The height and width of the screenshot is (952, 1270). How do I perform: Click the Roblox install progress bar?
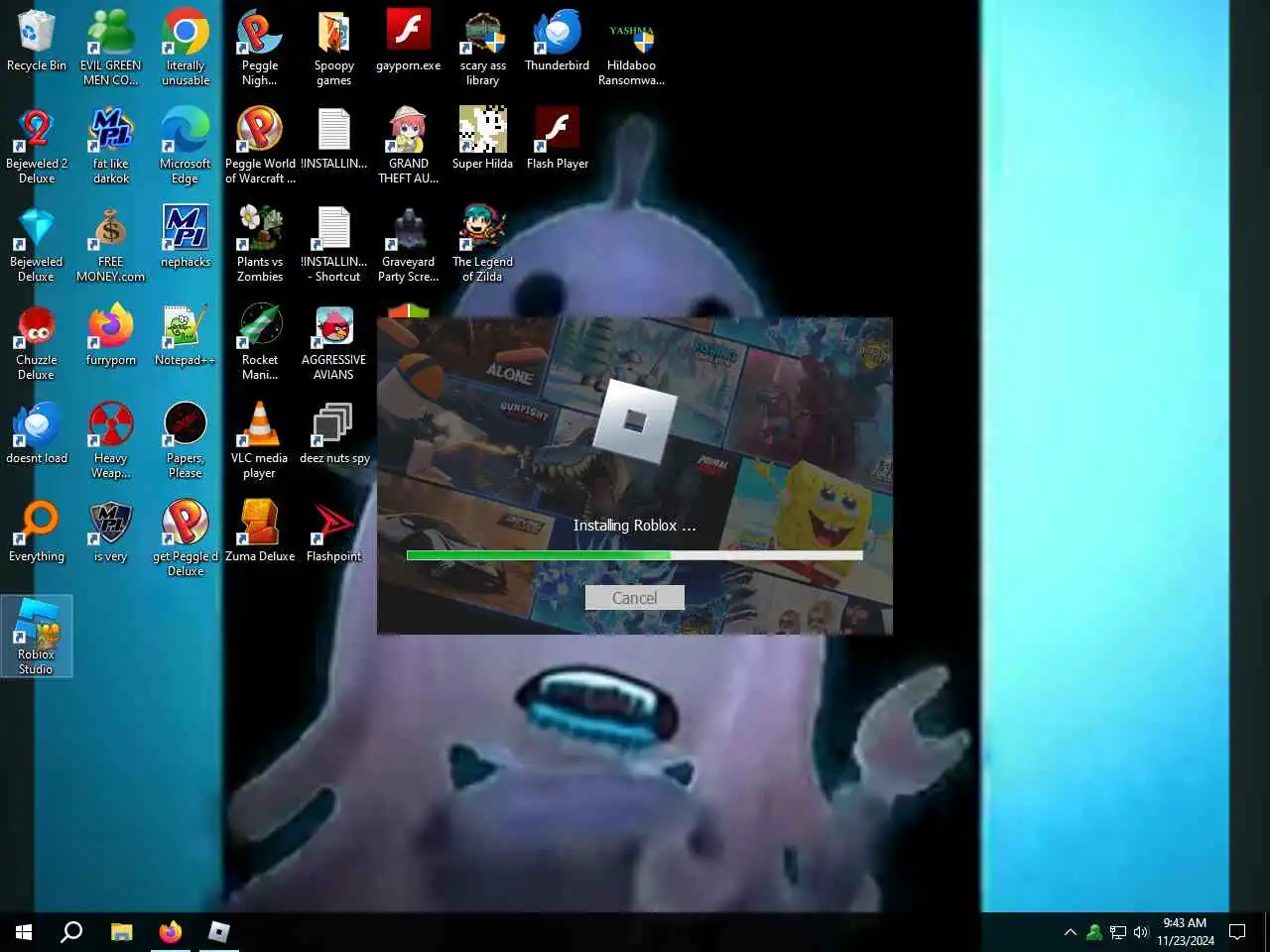(x=634, y=555)
